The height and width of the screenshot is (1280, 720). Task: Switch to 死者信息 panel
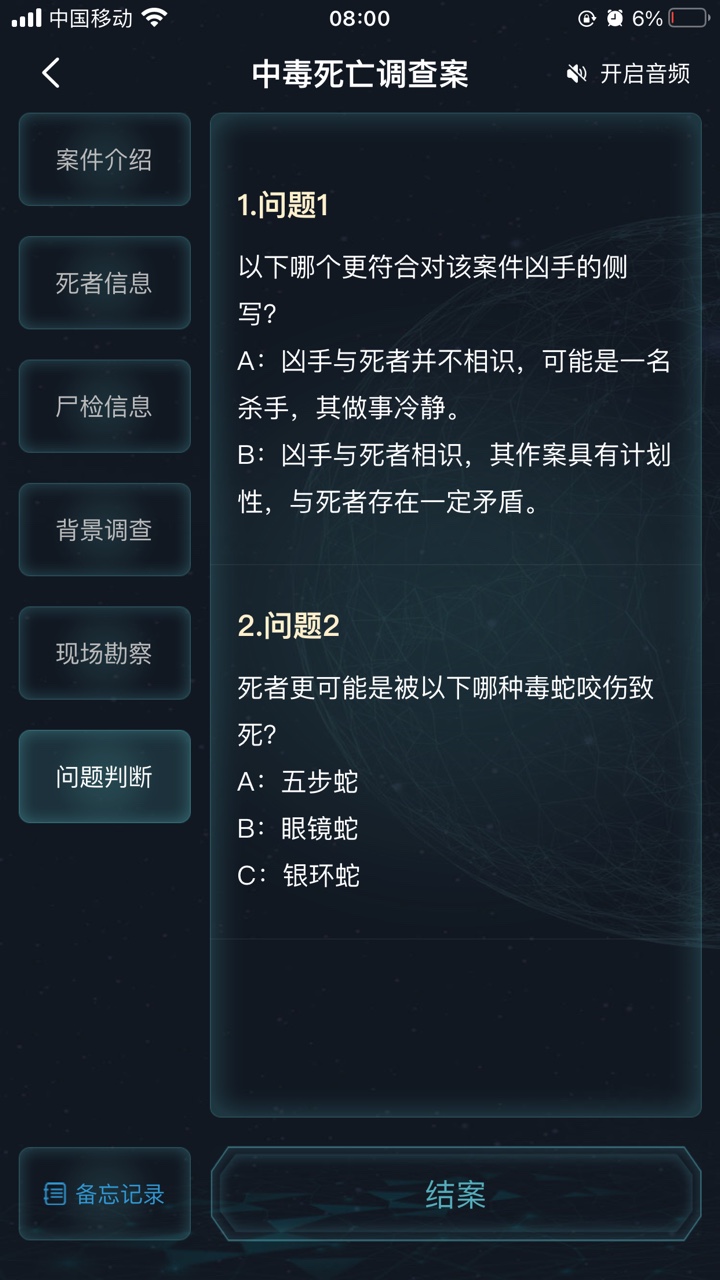tap(104, 283)
